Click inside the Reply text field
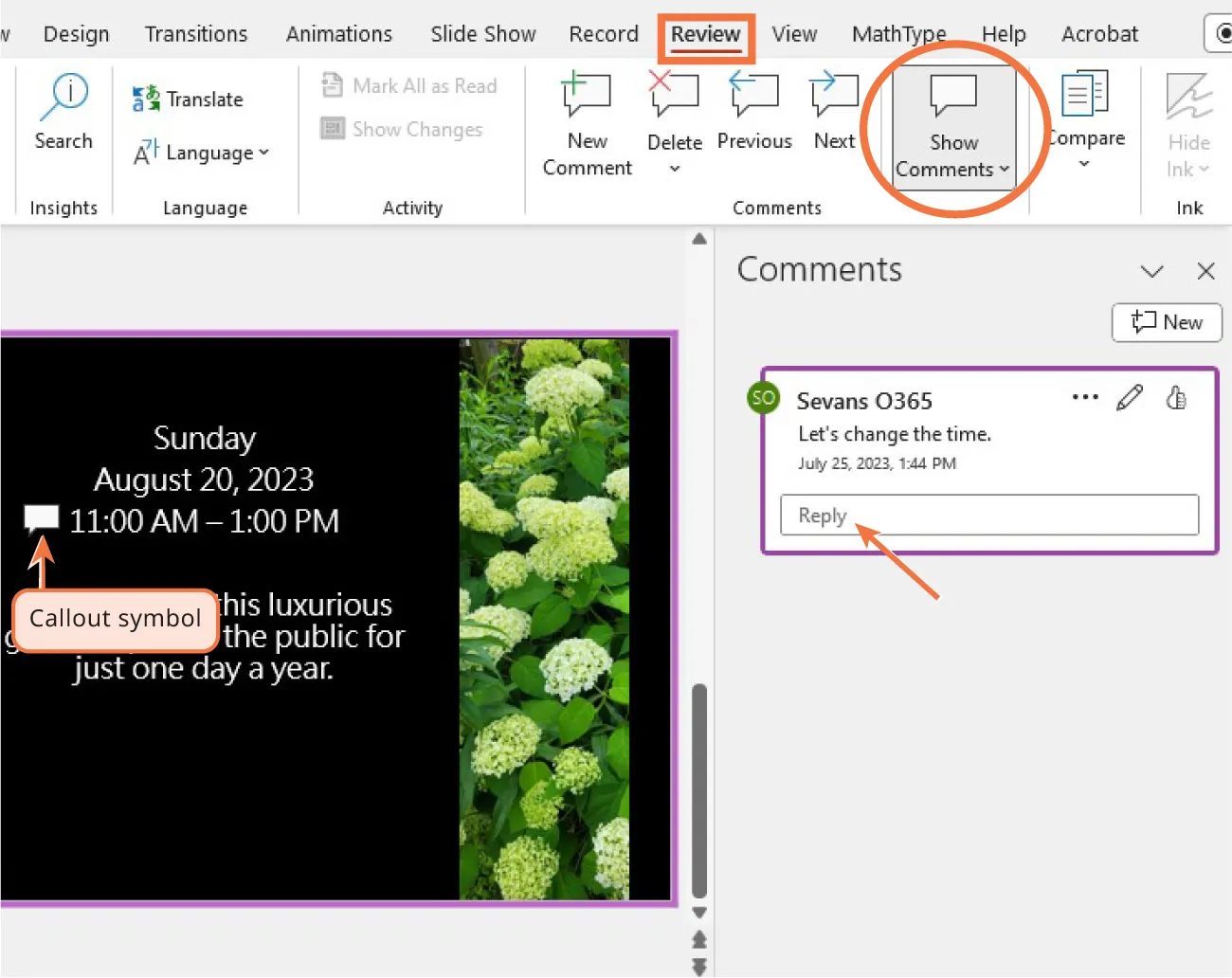Screen dimensions: 1232x978 pos(988,515)
